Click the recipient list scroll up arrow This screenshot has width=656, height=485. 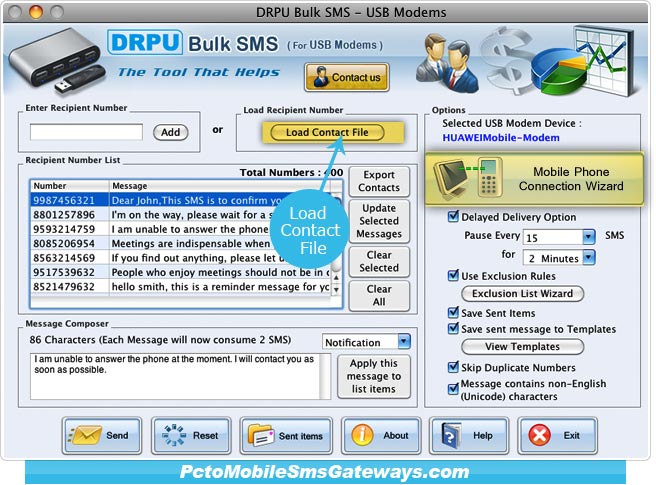point(336,277)
